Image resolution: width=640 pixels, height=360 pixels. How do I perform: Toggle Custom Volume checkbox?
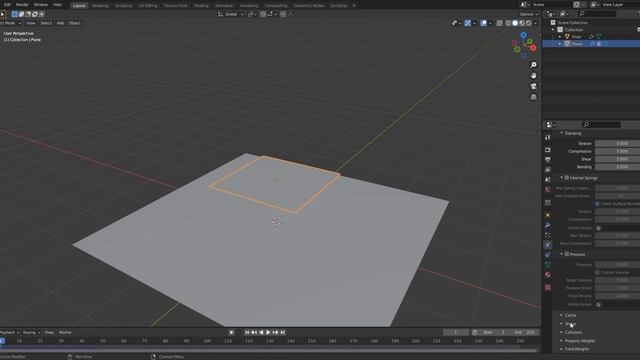[598, 272]
